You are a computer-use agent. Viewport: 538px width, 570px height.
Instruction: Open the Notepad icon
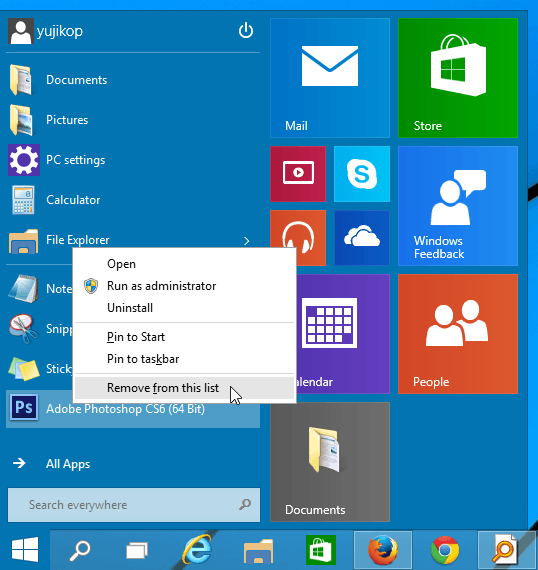pos(23,289)
